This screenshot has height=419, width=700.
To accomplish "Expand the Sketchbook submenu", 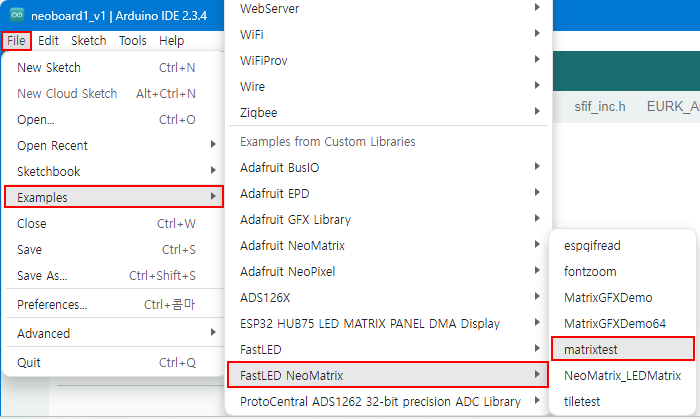I will 113,171.
